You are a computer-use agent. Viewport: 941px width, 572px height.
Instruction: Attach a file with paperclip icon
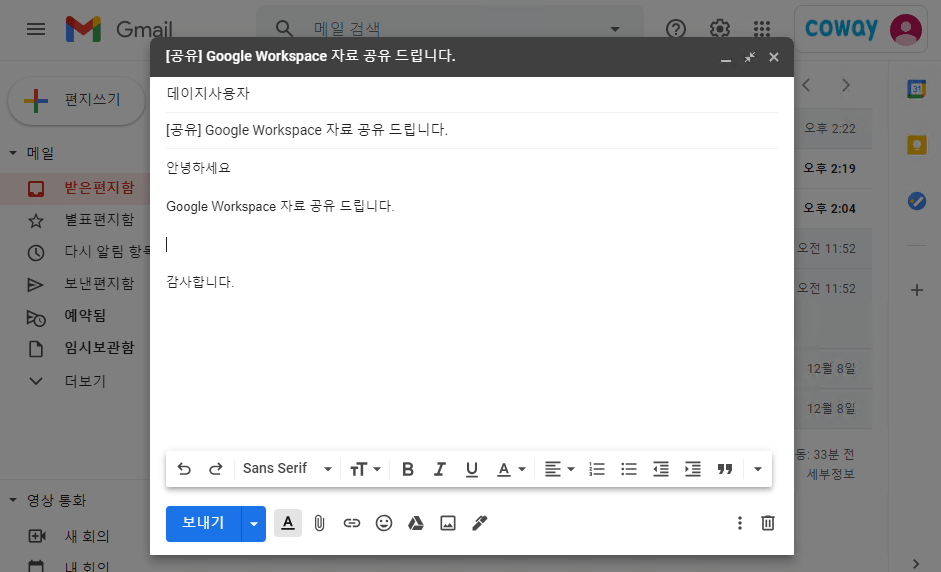click(319, 523)
